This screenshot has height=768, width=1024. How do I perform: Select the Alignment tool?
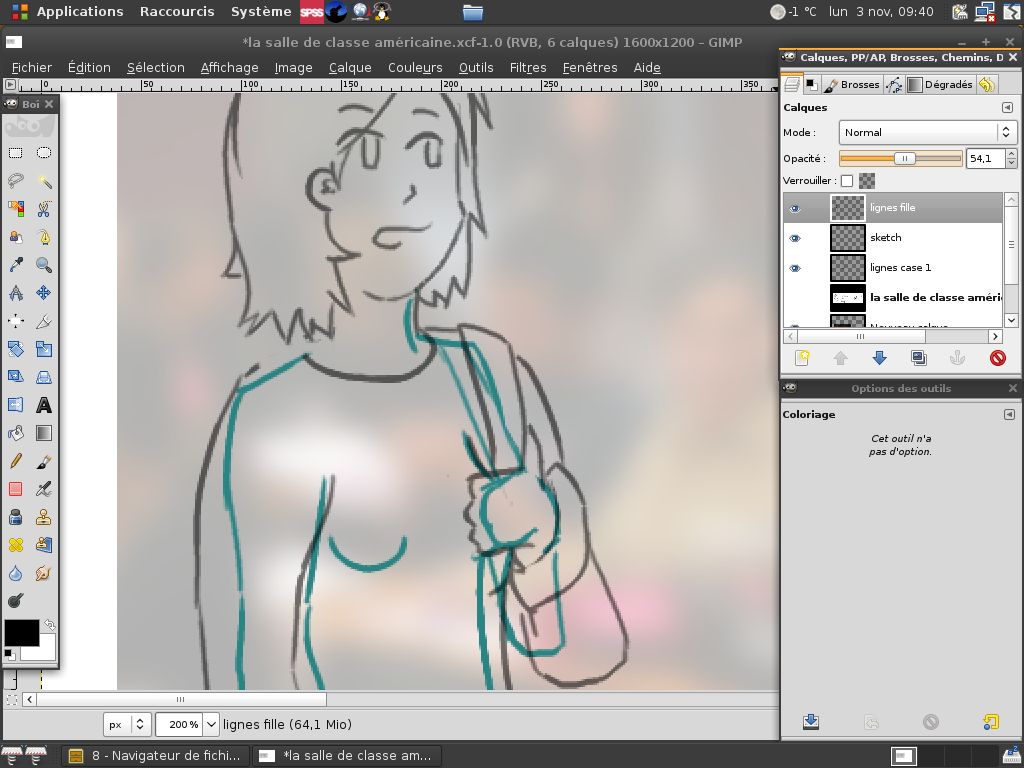(x=16, y=321)
